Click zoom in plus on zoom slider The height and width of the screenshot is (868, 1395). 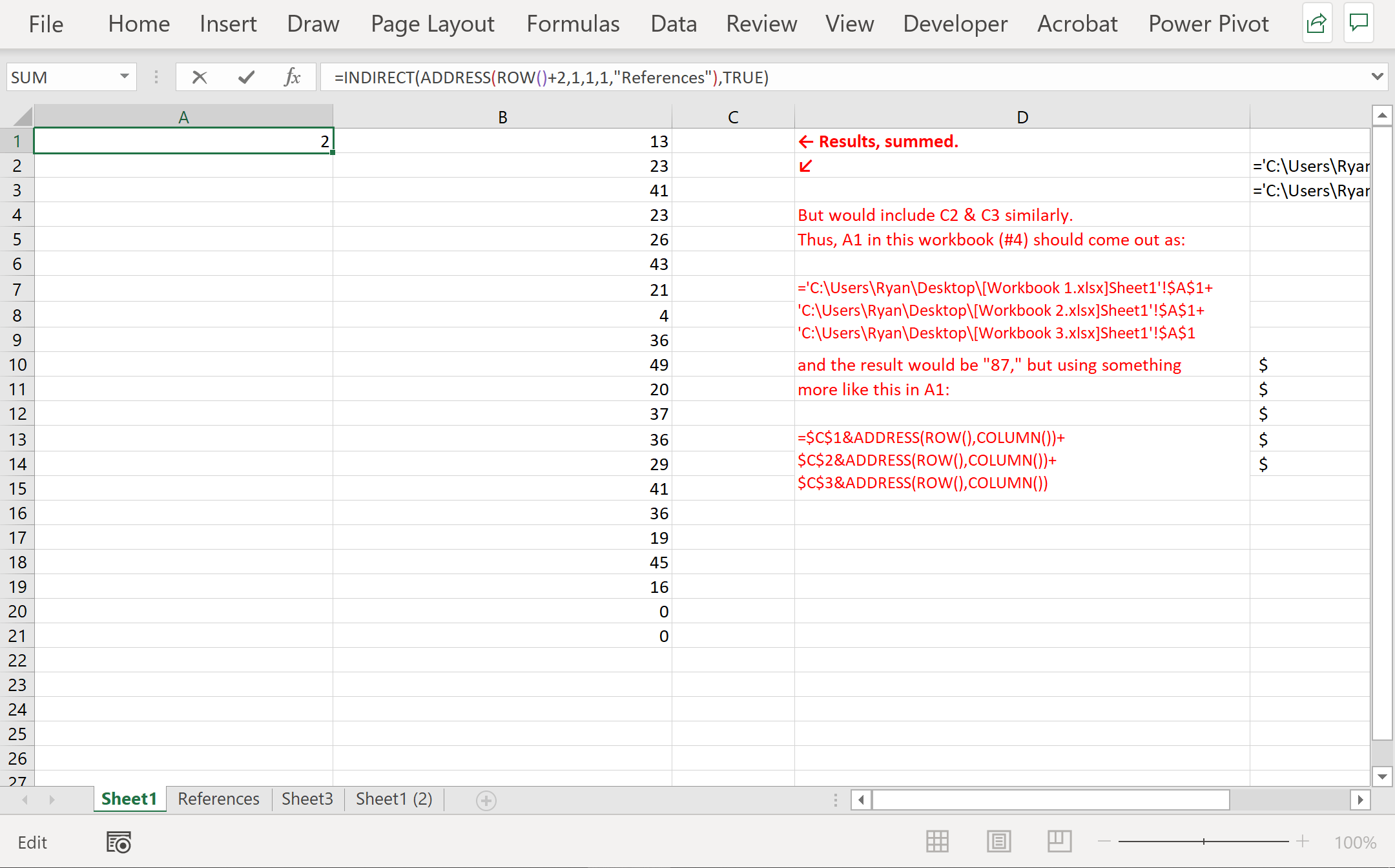point(1303,842)
